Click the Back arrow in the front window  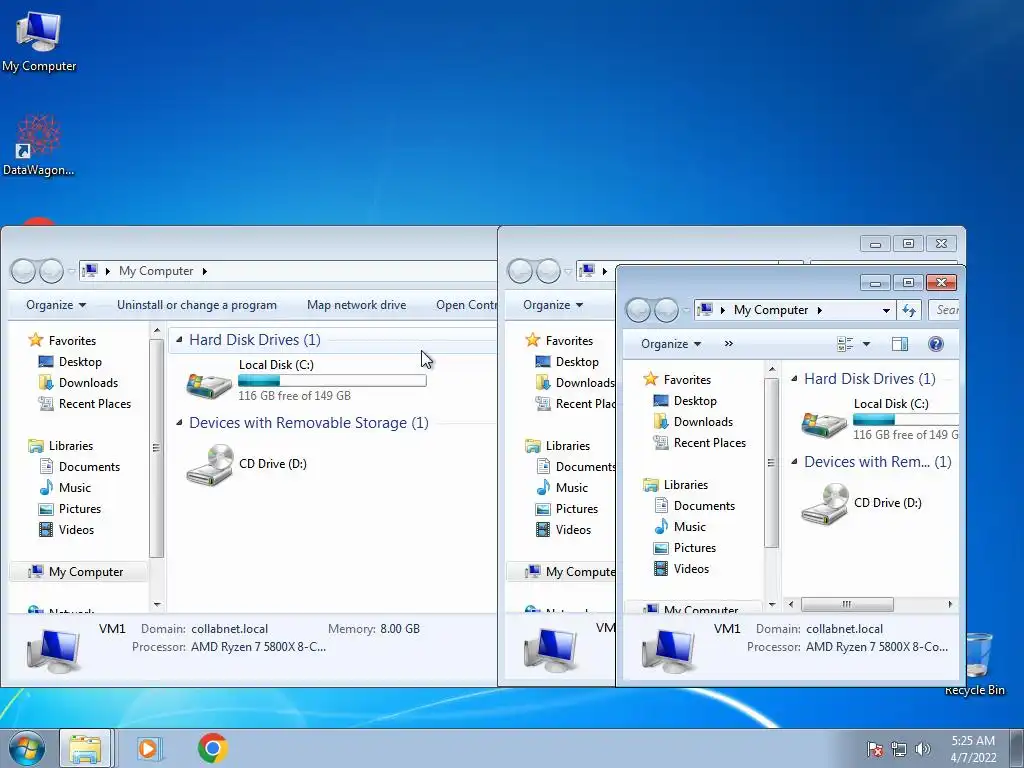[x=639, y=310]
